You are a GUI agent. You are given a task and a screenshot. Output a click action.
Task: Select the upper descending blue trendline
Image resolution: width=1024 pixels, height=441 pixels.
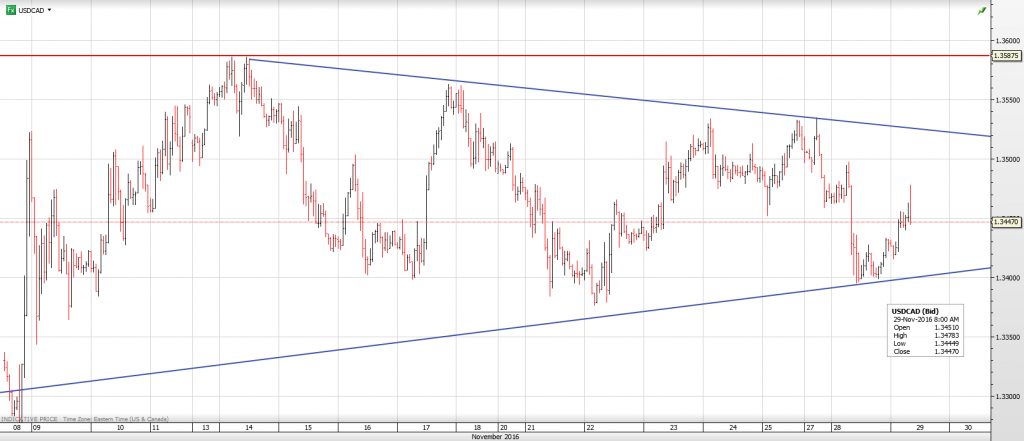600,97
